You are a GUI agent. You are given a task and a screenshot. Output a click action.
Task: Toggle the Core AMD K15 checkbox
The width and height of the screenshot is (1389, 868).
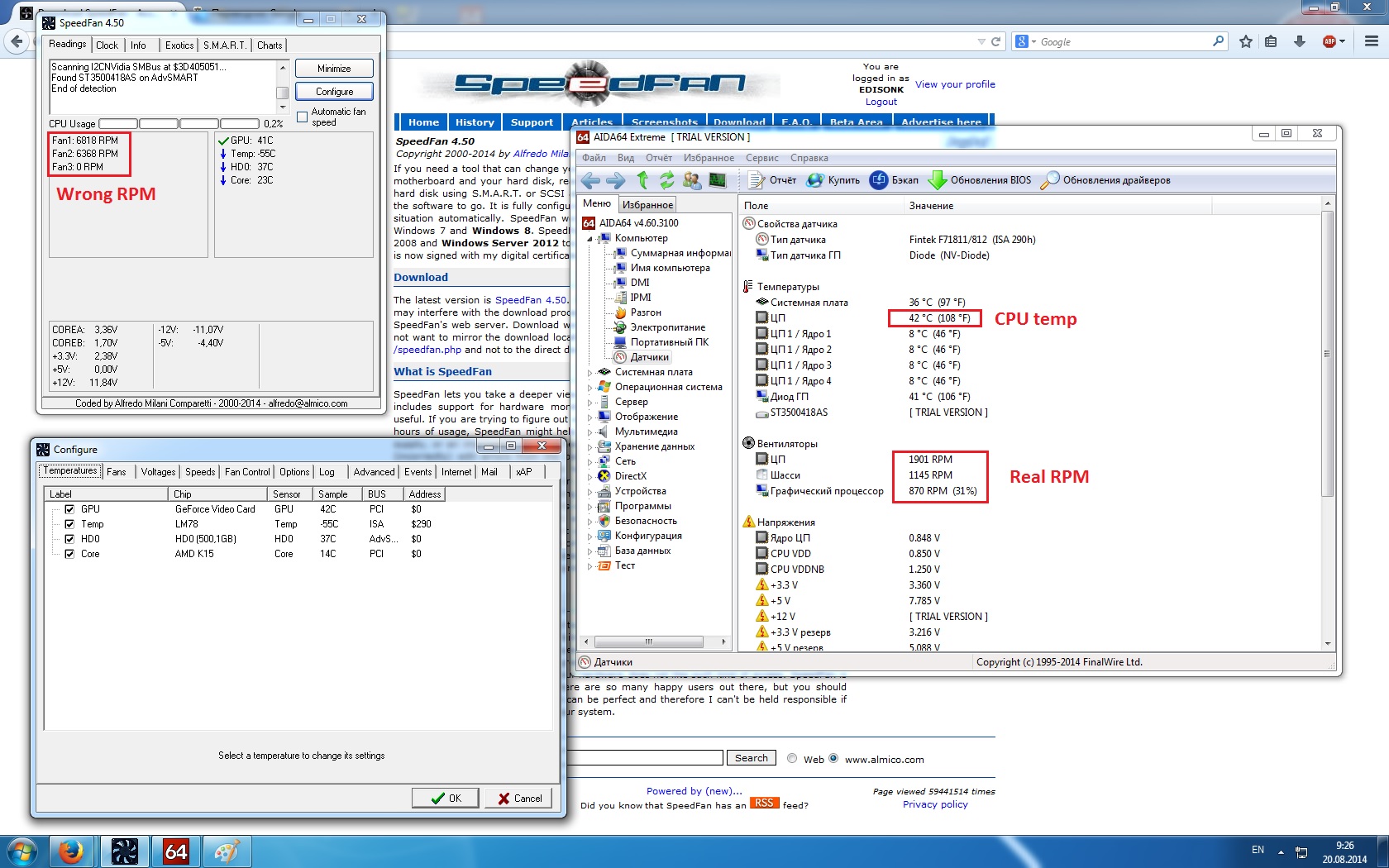click(69, 554)
